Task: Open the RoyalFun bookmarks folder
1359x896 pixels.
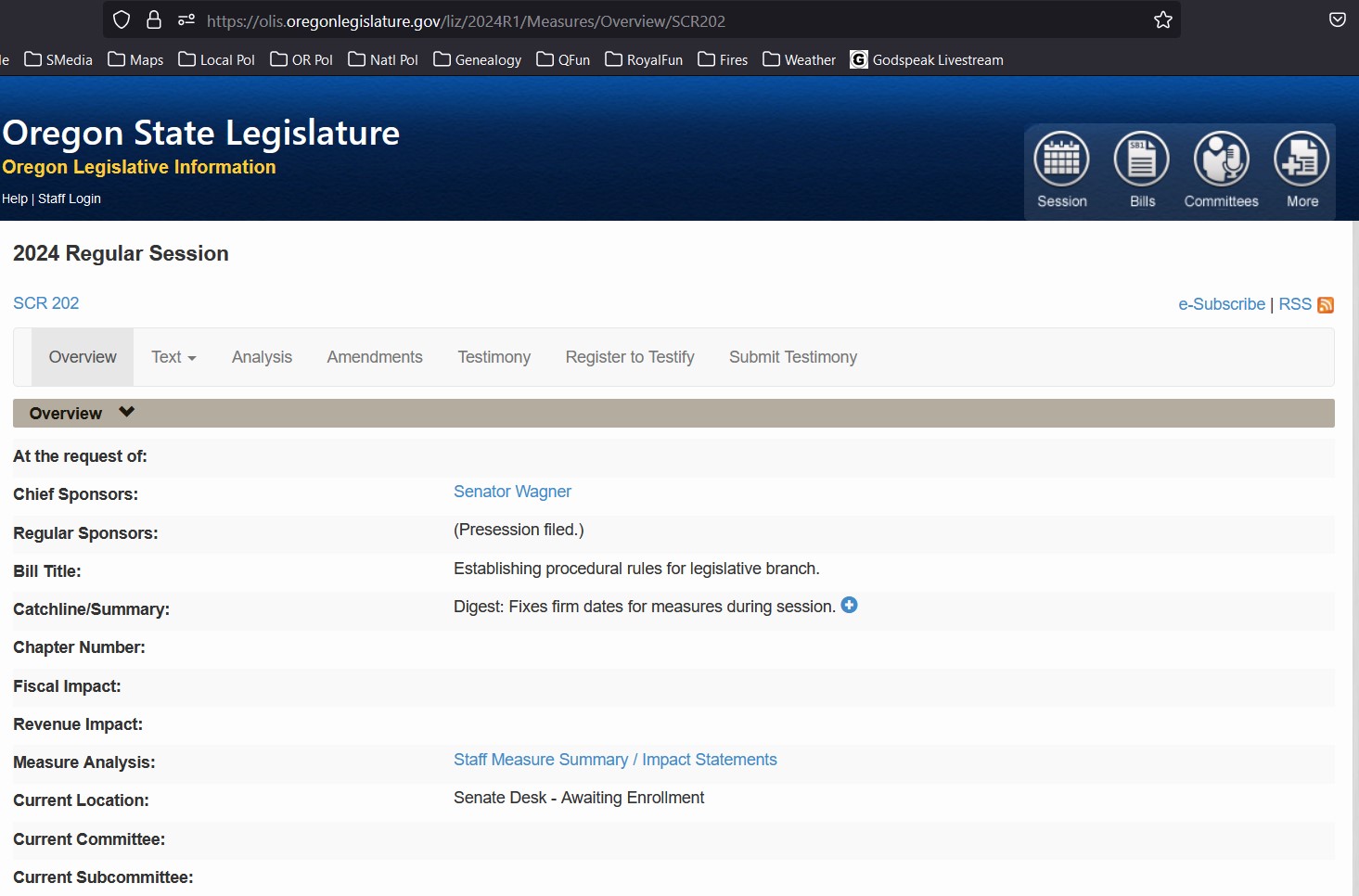Action: pos(644,59)
